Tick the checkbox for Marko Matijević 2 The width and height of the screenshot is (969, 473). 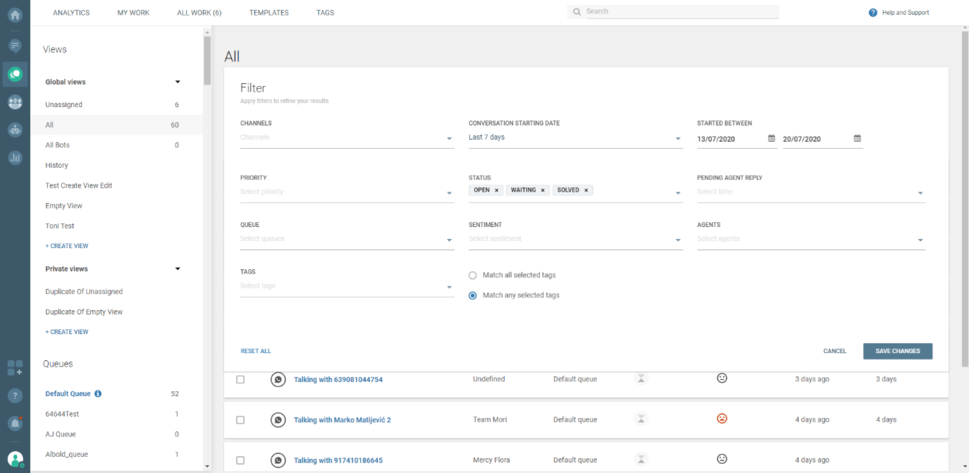tap(240, 420)
